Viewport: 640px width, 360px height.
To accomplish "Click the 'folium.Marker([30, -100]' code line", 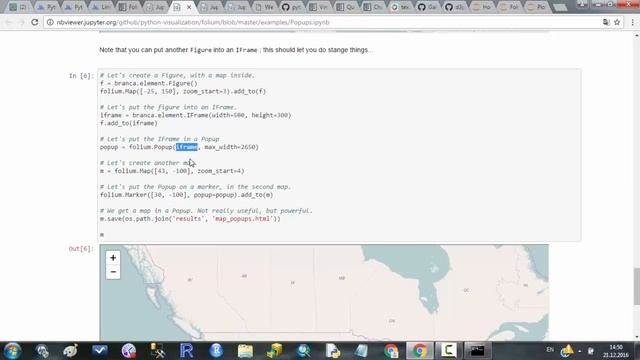I will pyautogui.click(x=187, y=195).
